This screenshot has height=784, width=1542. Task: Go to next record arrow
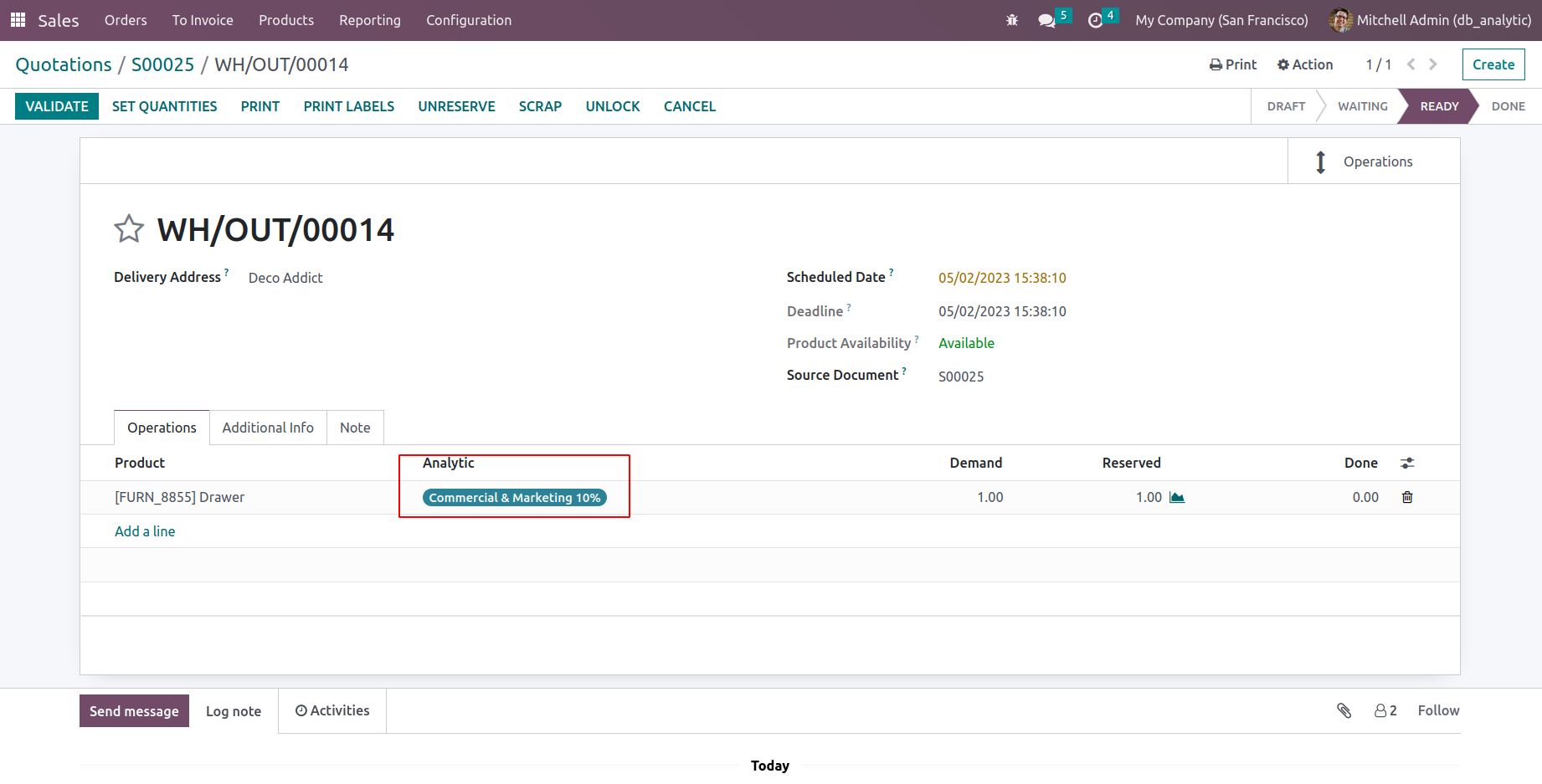click(x=1433, y=64)
